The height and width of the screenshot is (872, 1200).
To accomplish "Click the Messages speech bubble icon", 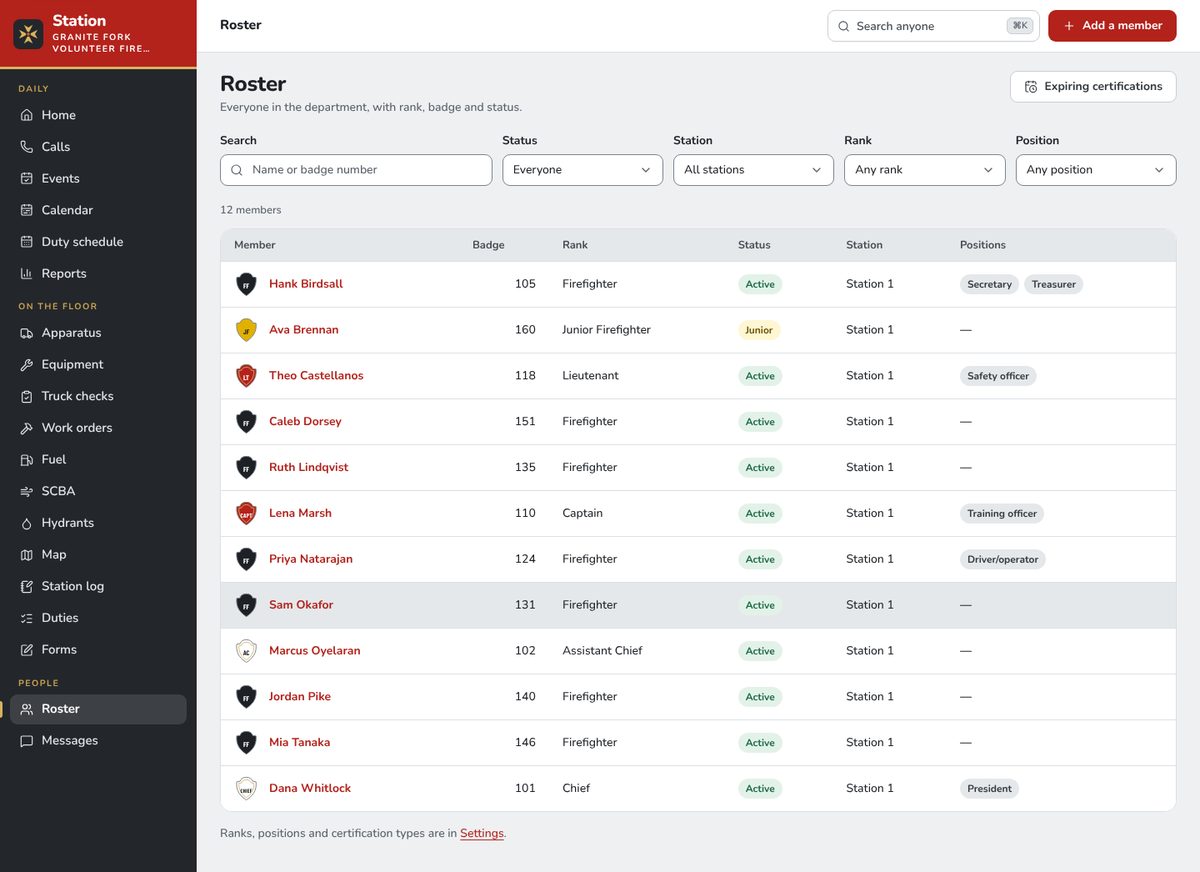I will pos(27,741).
